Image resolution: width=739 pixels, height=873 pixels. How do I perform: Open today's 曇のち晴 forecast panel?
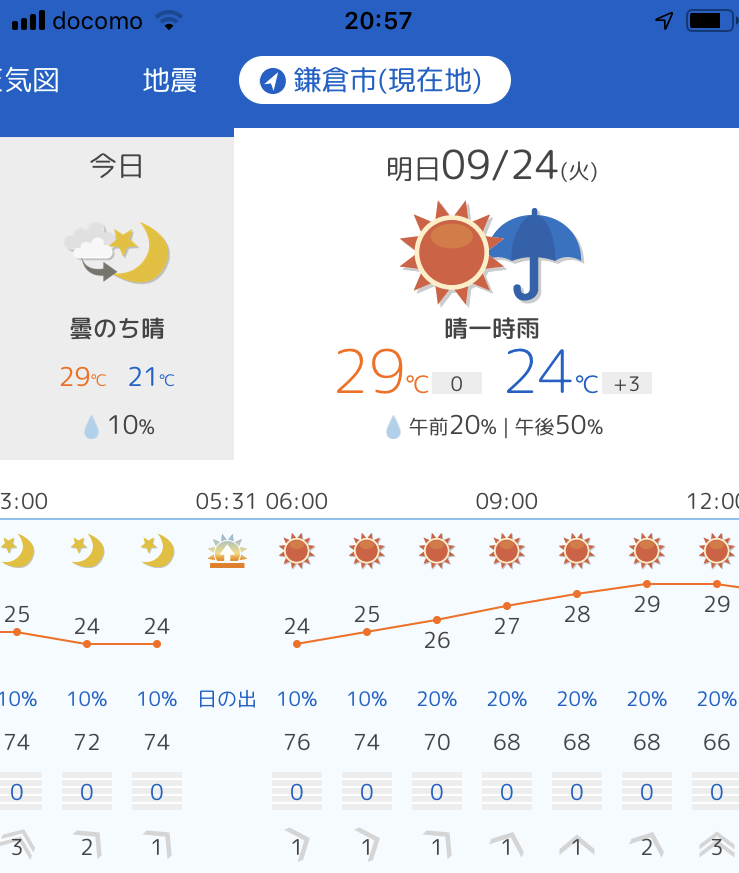[117, 298]
